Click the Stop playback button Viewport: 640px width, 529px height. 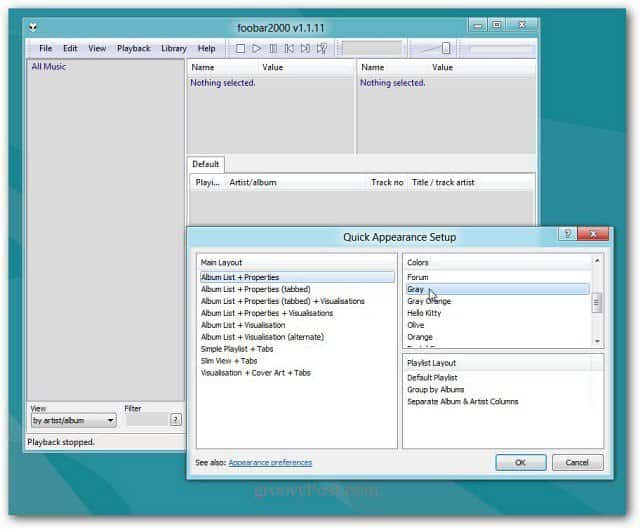click(x=240, y=49)
